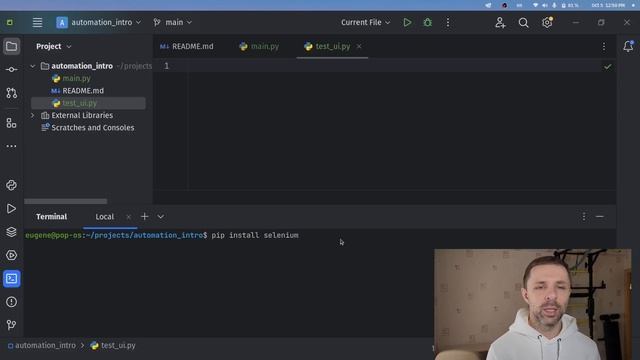
Task: Open the Python Console tool window
Action: point(11,185)
